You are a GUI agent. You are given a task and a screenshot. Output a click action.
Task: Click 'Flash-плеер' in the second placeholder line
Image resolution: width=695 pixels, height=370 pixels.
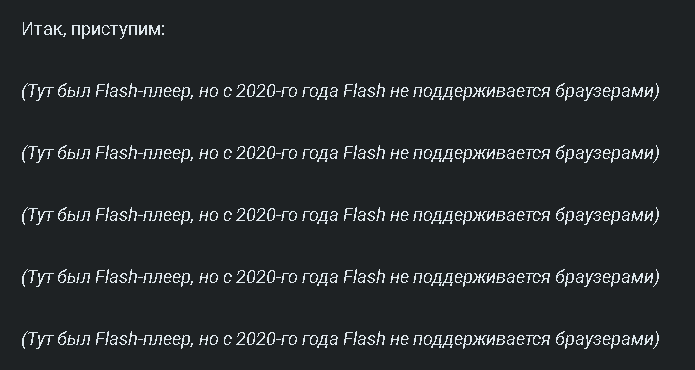[144, 154]
